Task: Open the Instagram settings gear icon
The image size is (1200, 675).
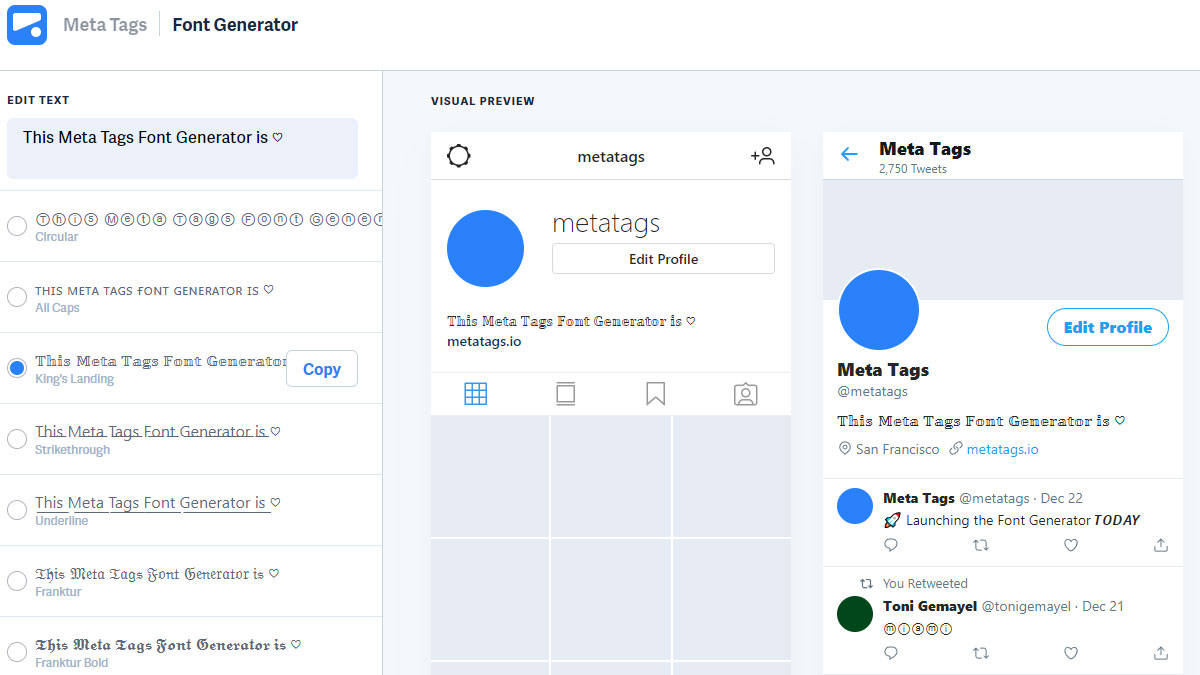Action: [x=459, y=156]
